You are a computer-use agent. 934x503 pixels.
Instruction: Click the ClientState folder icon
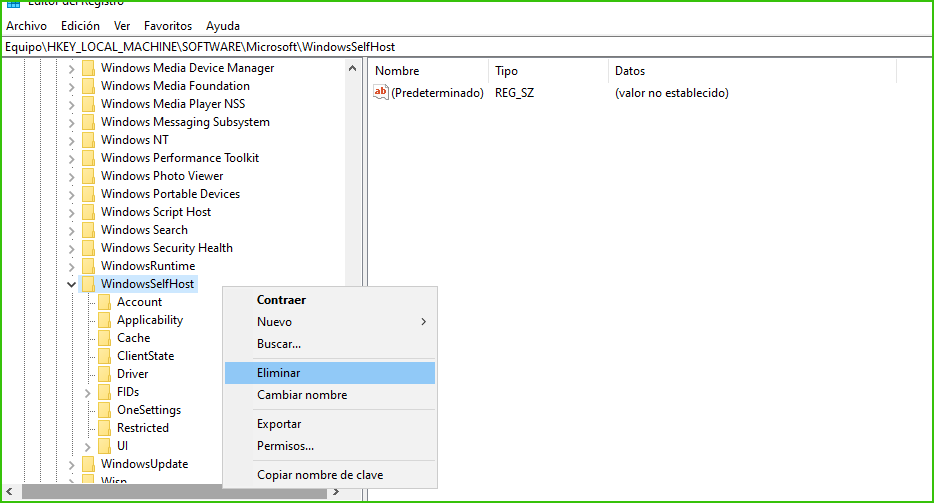pos(104,356)
